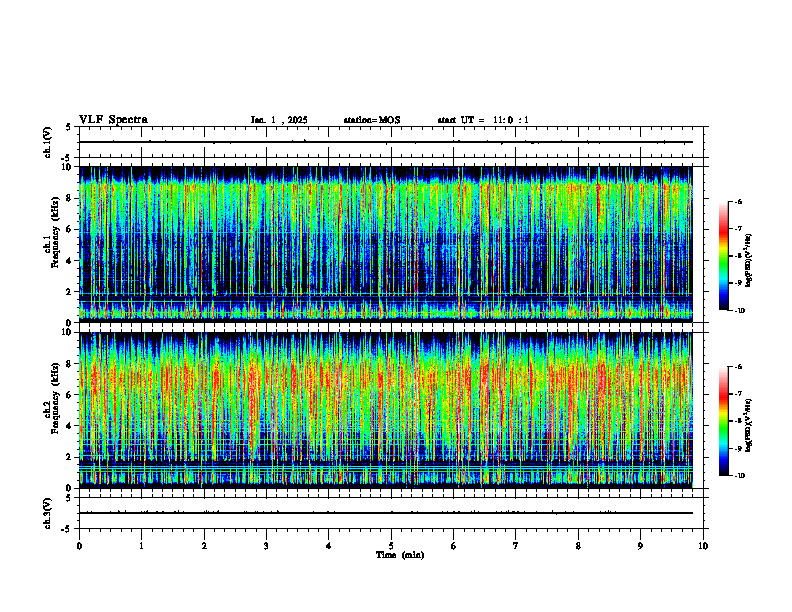Click the "-8" value on ch.1 colorbar
Screen dimensions: 792x612
click(x=738, y=256)
